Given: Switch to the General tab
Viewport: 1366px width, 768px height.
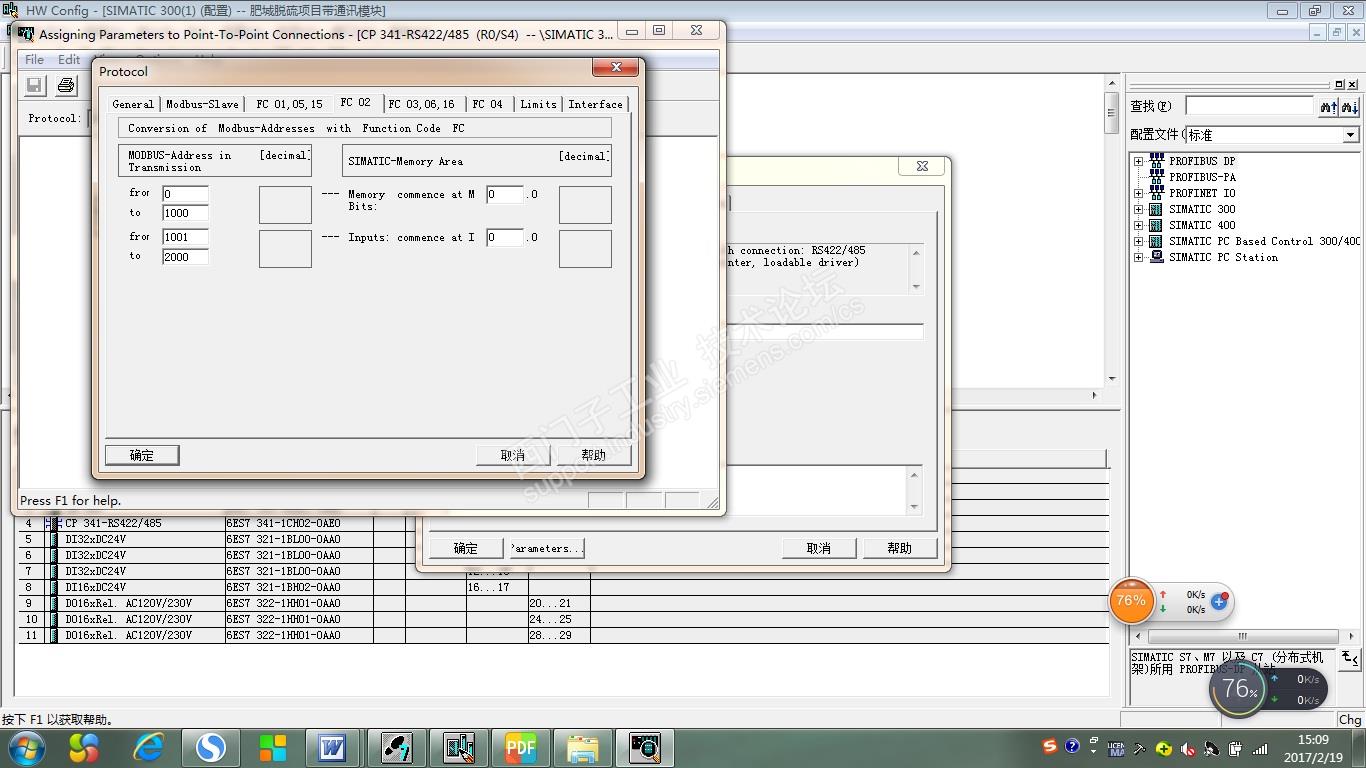Looking at the screenshot, I should point(133,104).
